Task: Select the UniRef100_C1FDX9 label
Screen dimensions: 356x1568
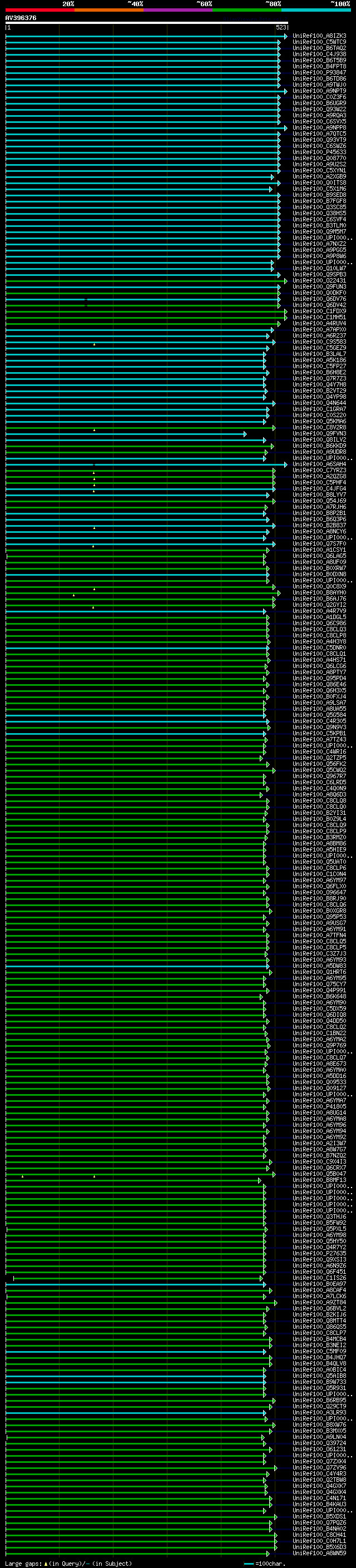Action: [x=319, y=311]
